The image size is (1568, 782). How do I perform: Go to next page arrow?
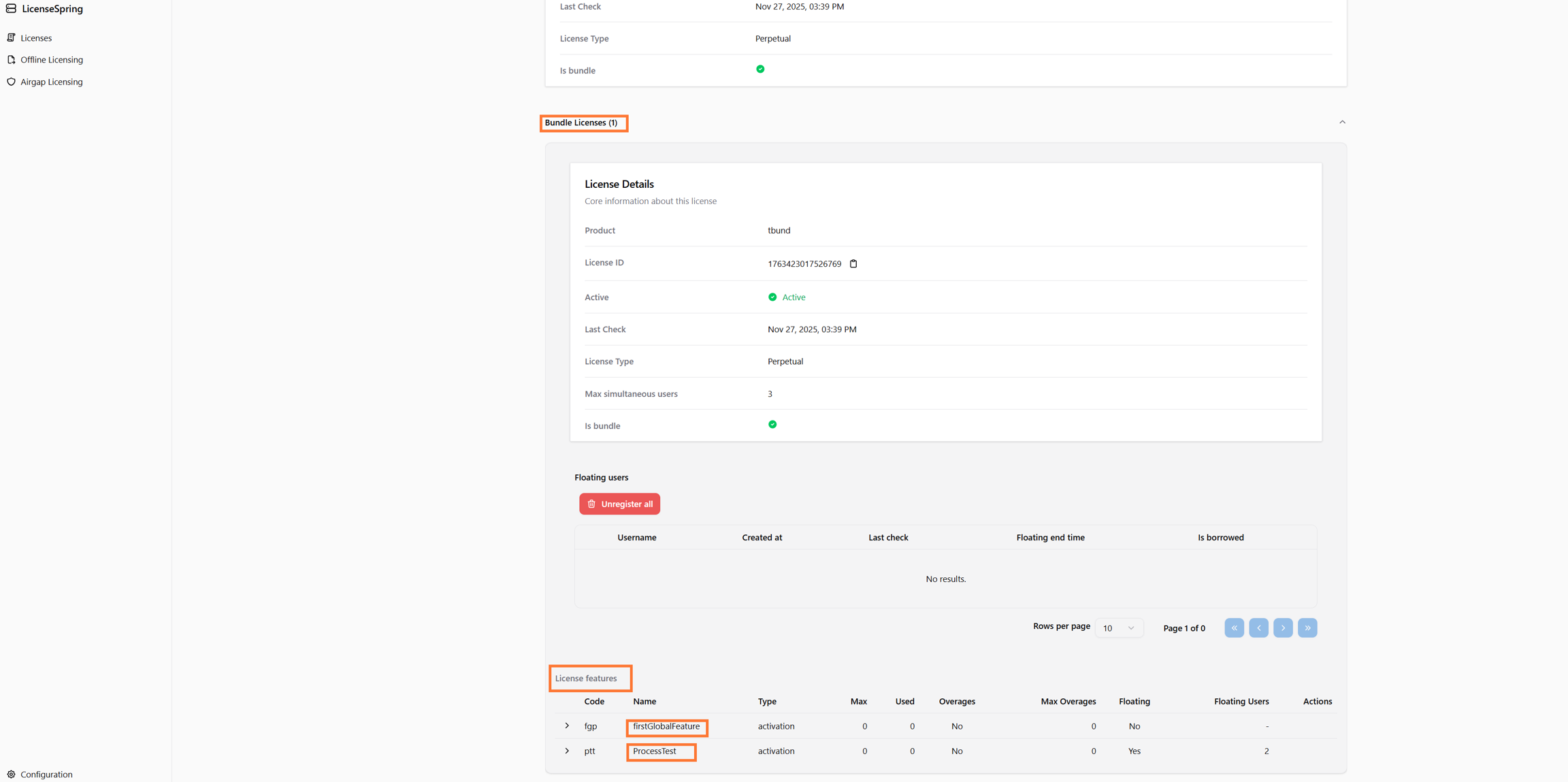(x=1282, y=628)
